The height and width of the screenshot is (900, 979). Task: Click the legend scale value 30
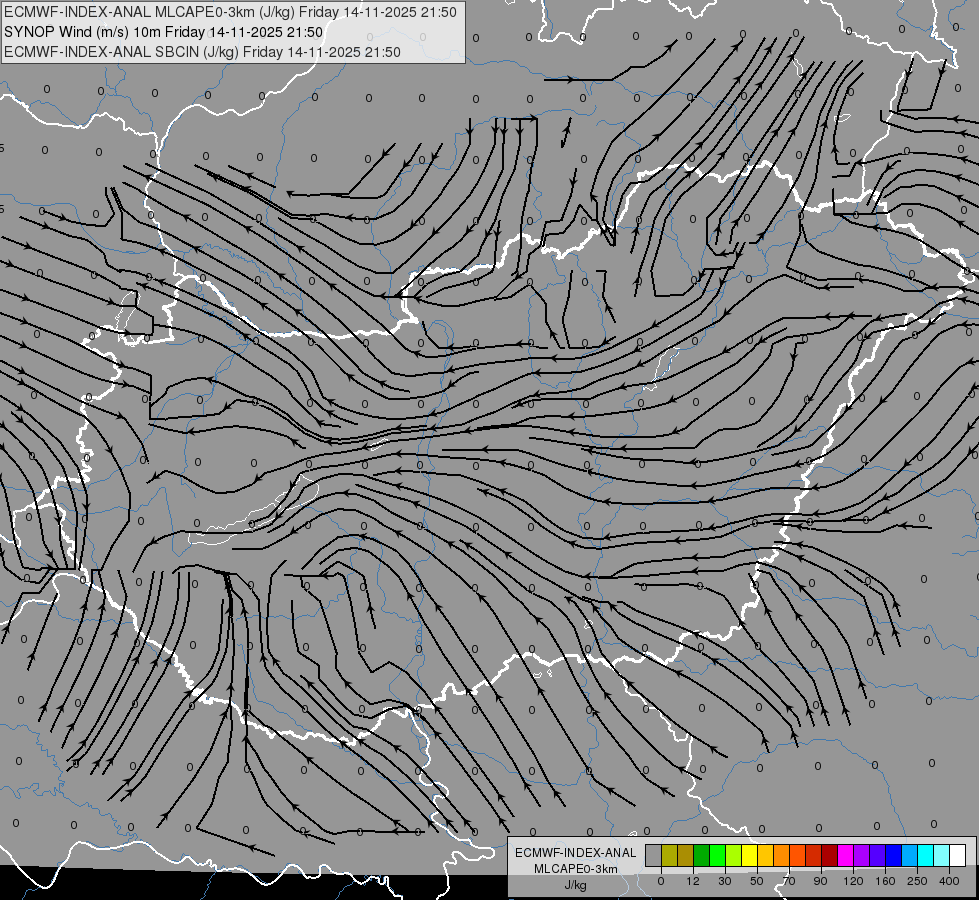pos(725,881)
